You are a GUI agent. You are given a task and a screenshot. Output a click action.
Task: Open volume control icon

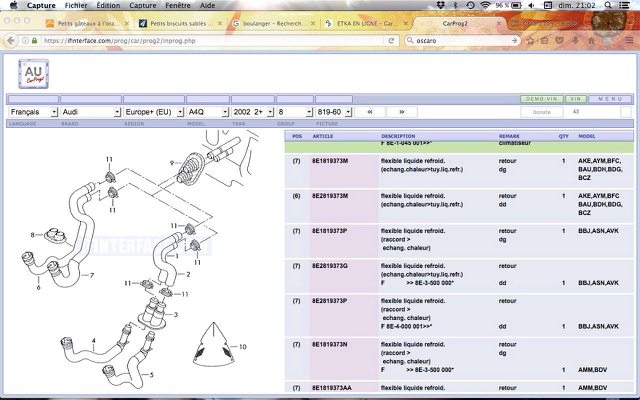pyautogui.click(x=531, y=5)
